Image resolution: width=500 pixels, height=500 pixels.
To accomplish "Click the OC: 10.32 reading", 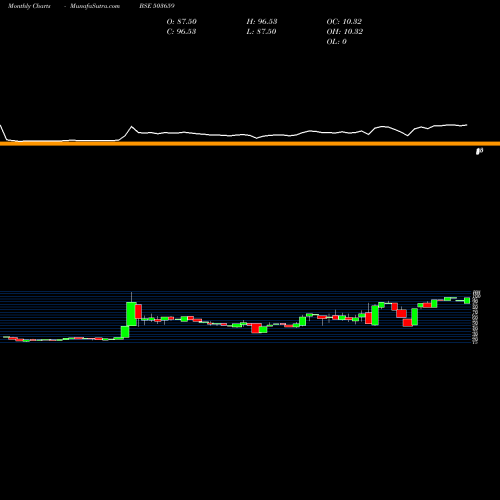I will (344, 21).
